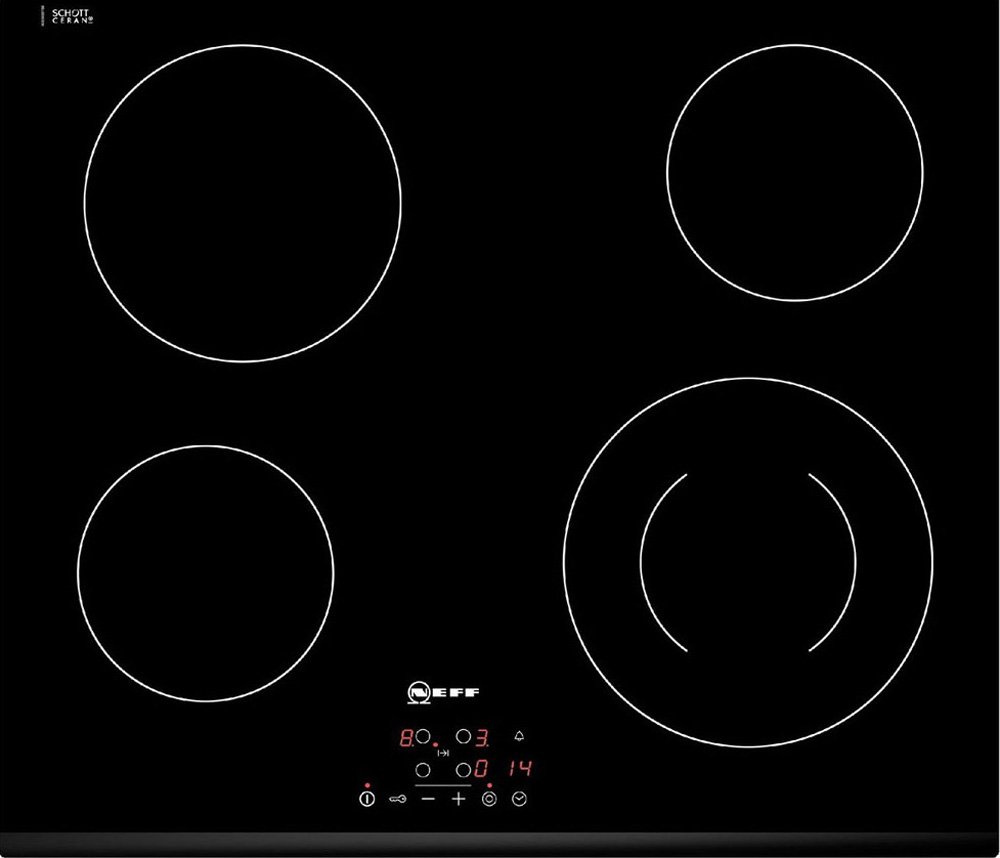Touch the small rear-right cooking zone
Viewport: 1000px width, 858px height.
pos(794,172)
